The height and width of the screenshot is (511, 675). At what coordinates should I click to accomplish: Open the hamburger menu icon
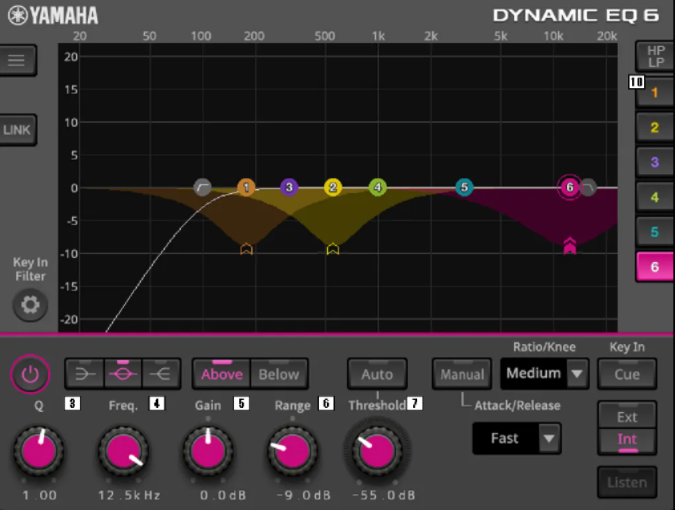click(17, 60)
